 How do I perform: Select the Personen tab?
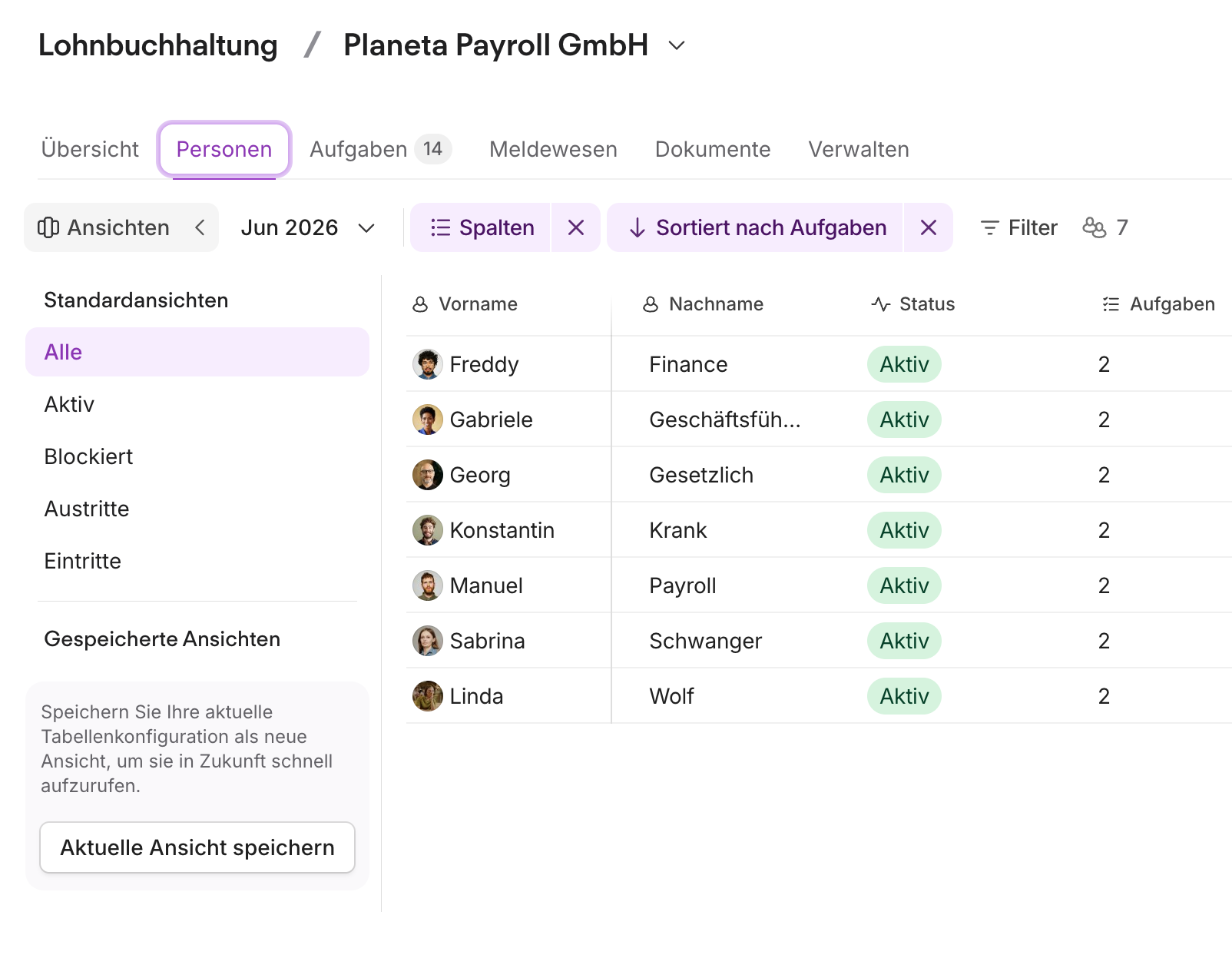click(224, 149)
